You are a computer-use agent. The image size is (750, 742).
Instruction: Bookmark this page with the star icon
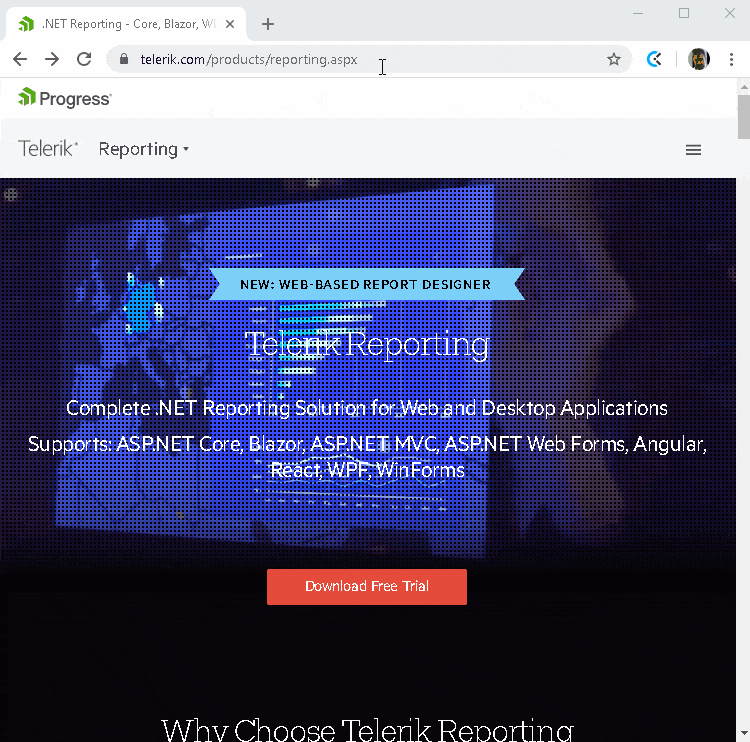pos(614,59)
